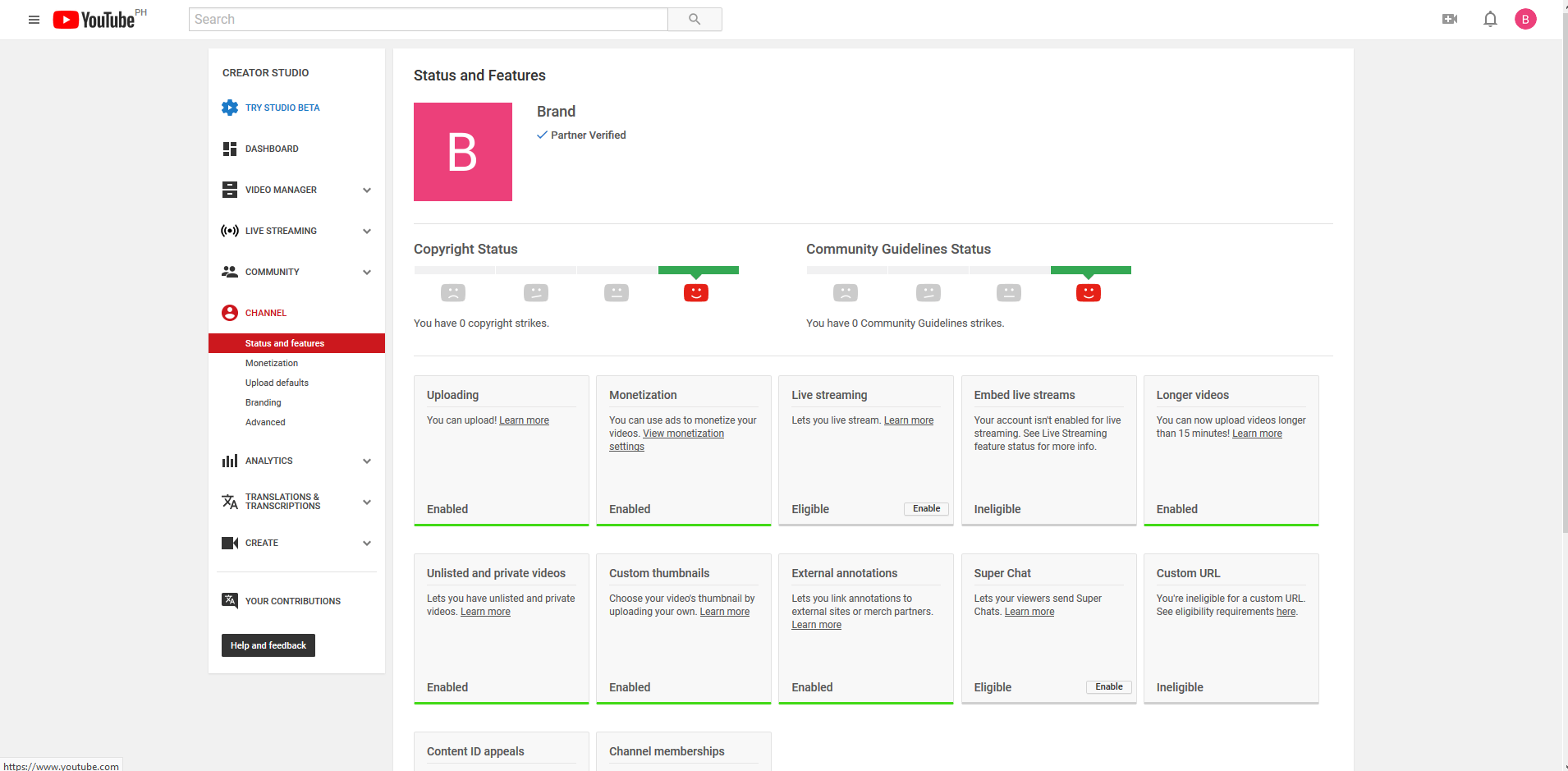Click the Try Studio Beta gear icon
Image resolution: width=1568 pixels, height=771 pixels.
230,108
